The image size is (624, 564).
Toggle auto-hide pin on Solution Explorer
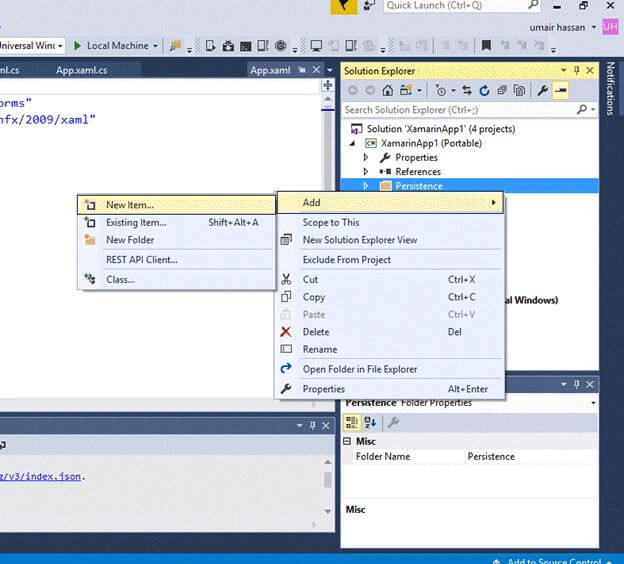[x=576, y=70]
